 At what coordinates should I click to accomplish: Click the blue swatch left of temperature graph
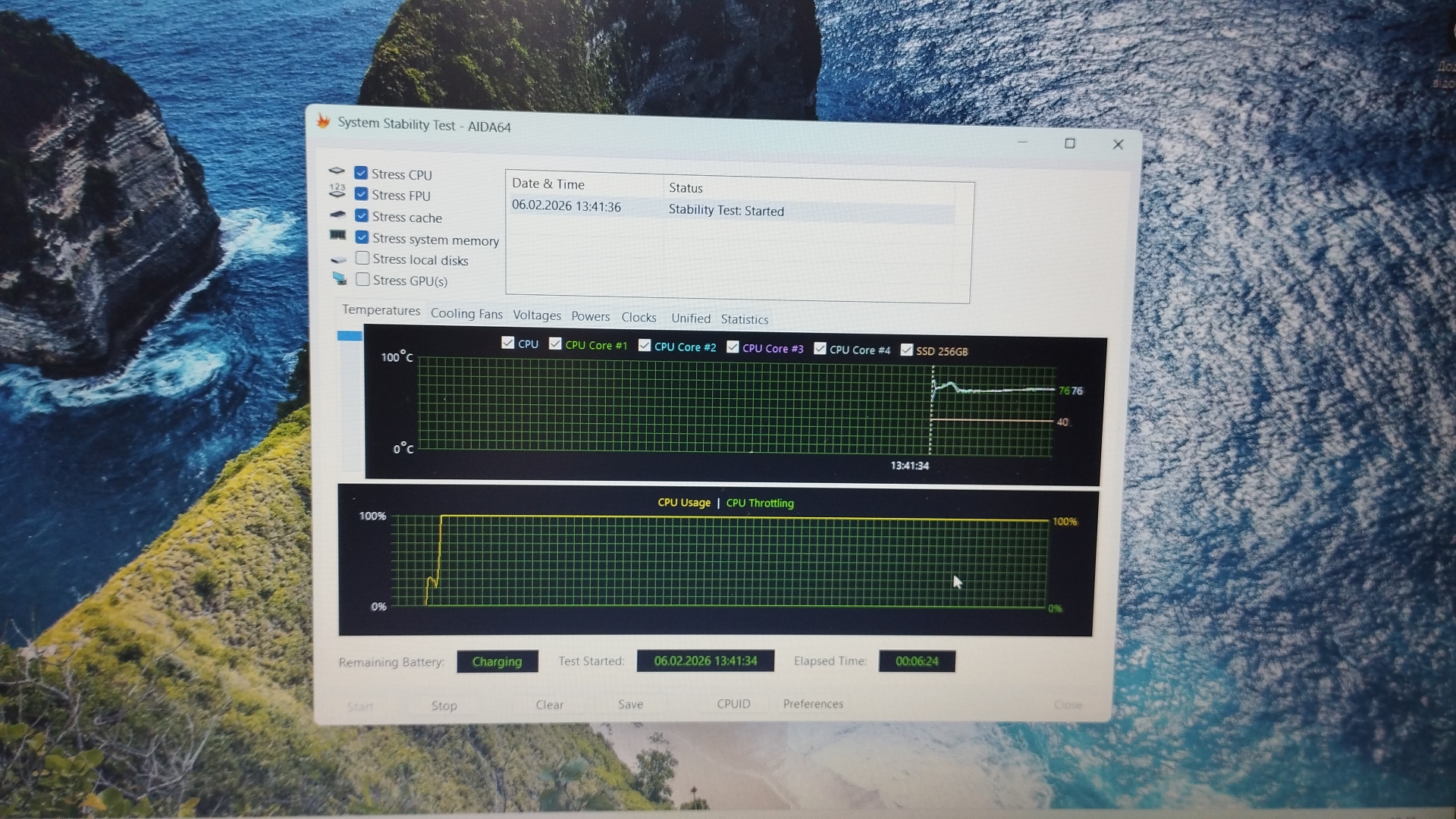(x=350, y=335)
